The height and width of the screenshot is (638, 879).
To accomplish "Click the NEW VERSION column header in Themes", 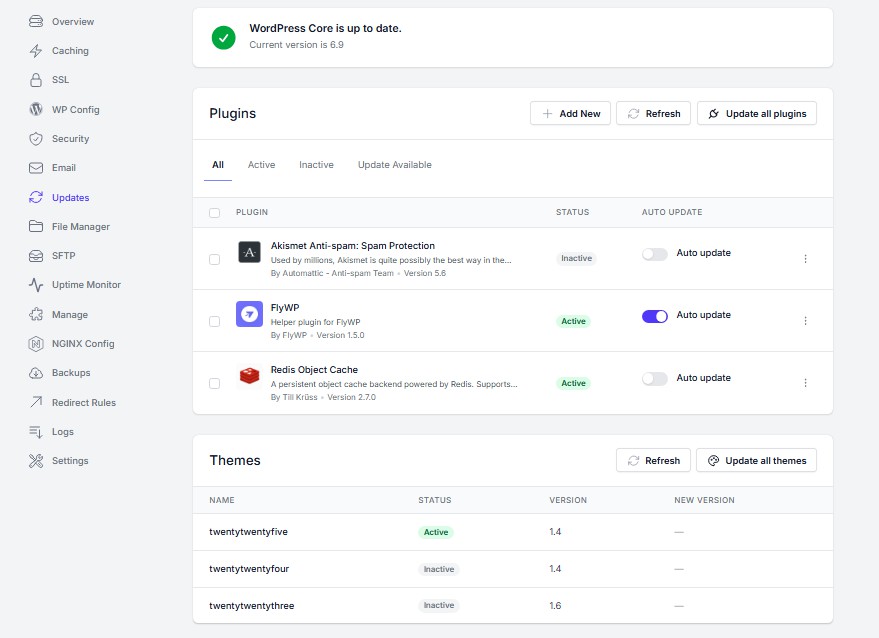I will (704, 500).
